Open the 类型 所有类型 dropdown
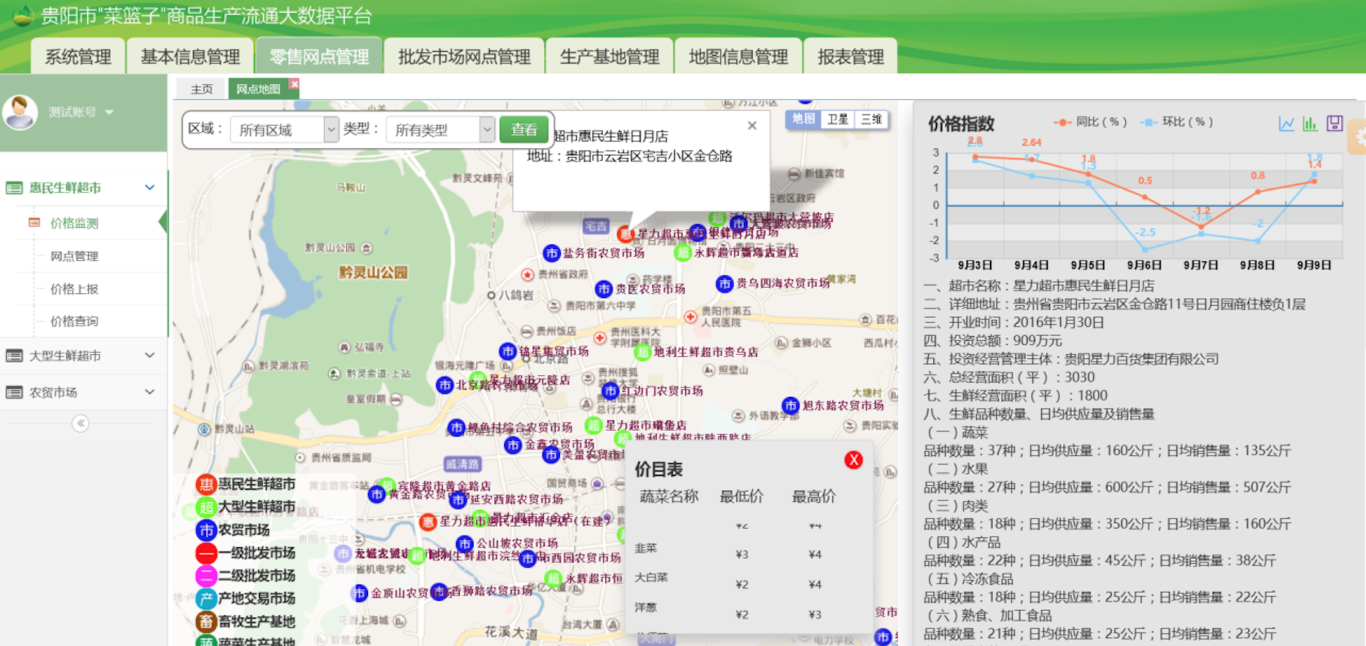 pos(440,130)
